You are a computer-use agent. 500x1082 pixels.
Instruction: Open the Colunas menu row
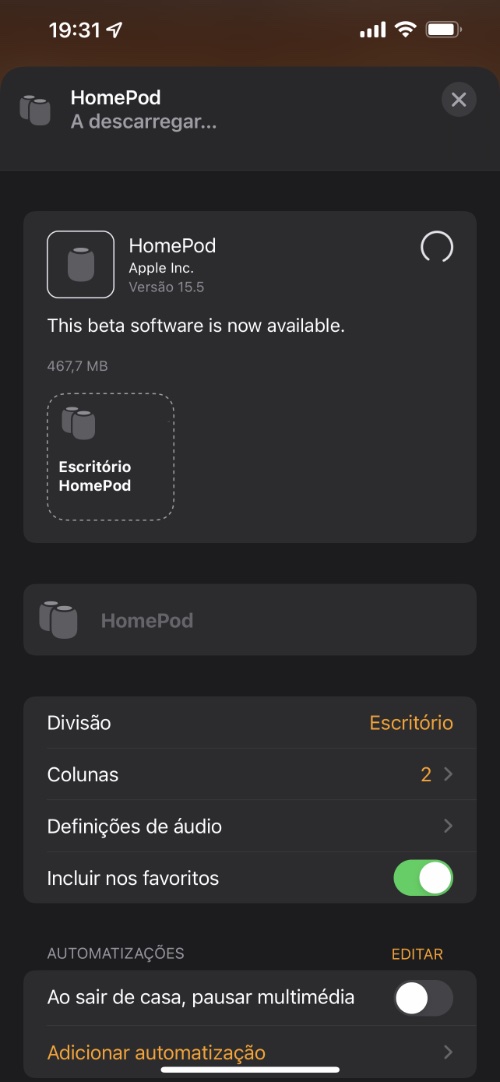pyautogui.click(x=250, y=774)
